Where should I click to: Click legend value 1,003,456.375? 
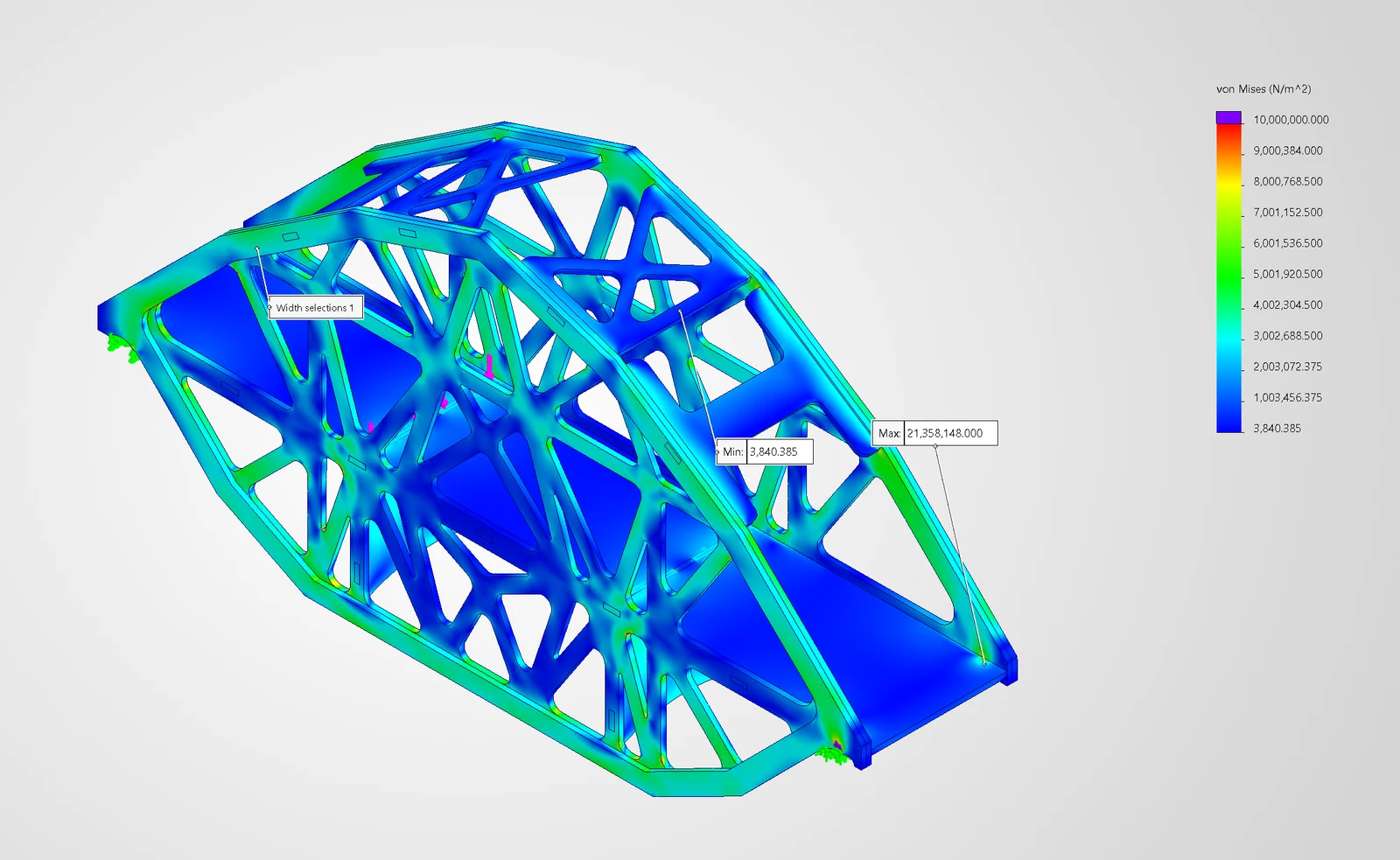(x=1288, y=397)
